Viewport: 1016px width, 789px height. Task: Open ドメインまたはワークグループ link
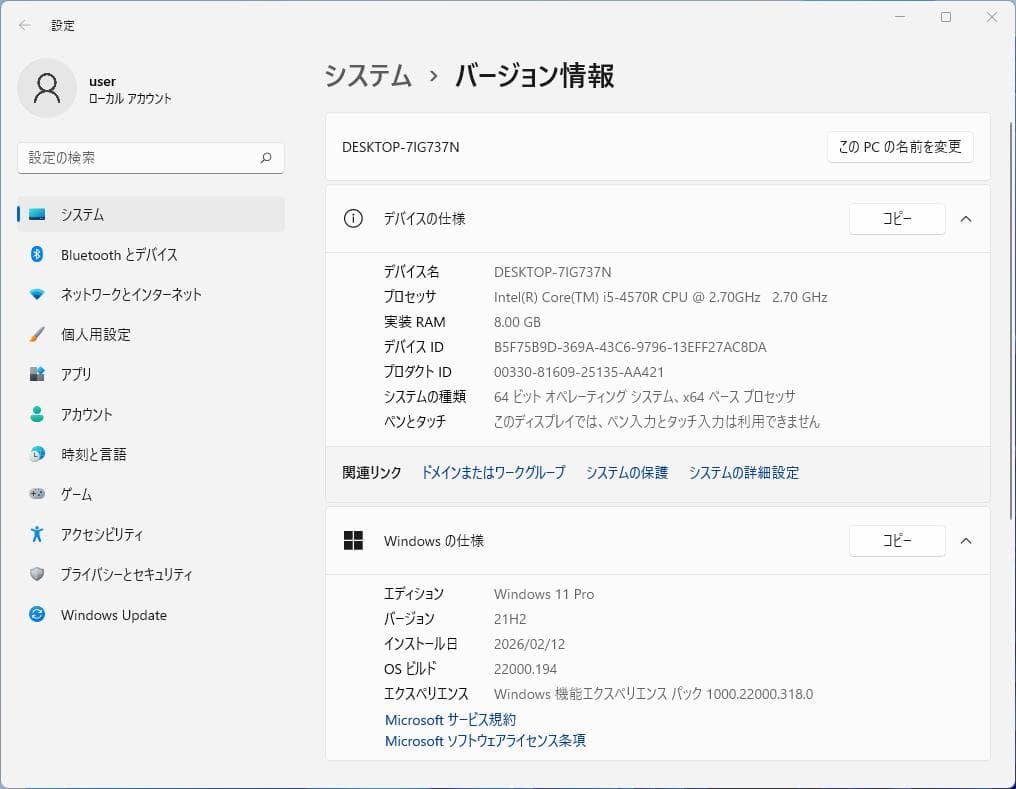(493, 472)
